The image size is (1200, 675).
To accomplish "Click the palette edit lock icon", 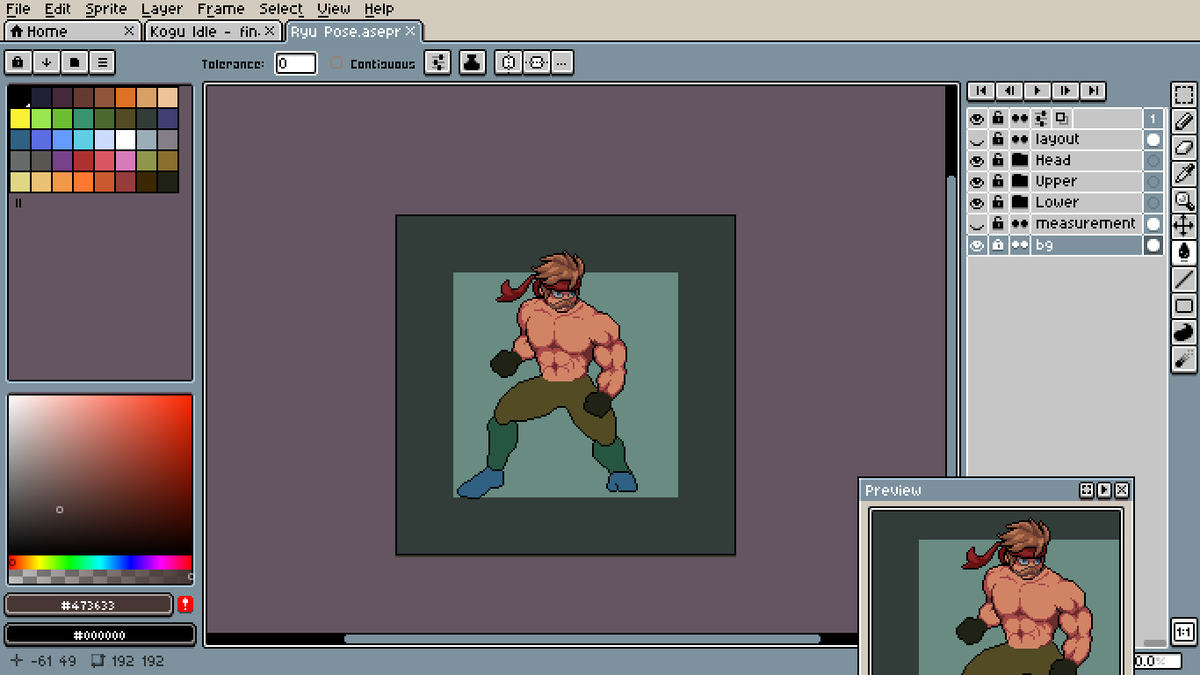I will [x=19, y=63].
